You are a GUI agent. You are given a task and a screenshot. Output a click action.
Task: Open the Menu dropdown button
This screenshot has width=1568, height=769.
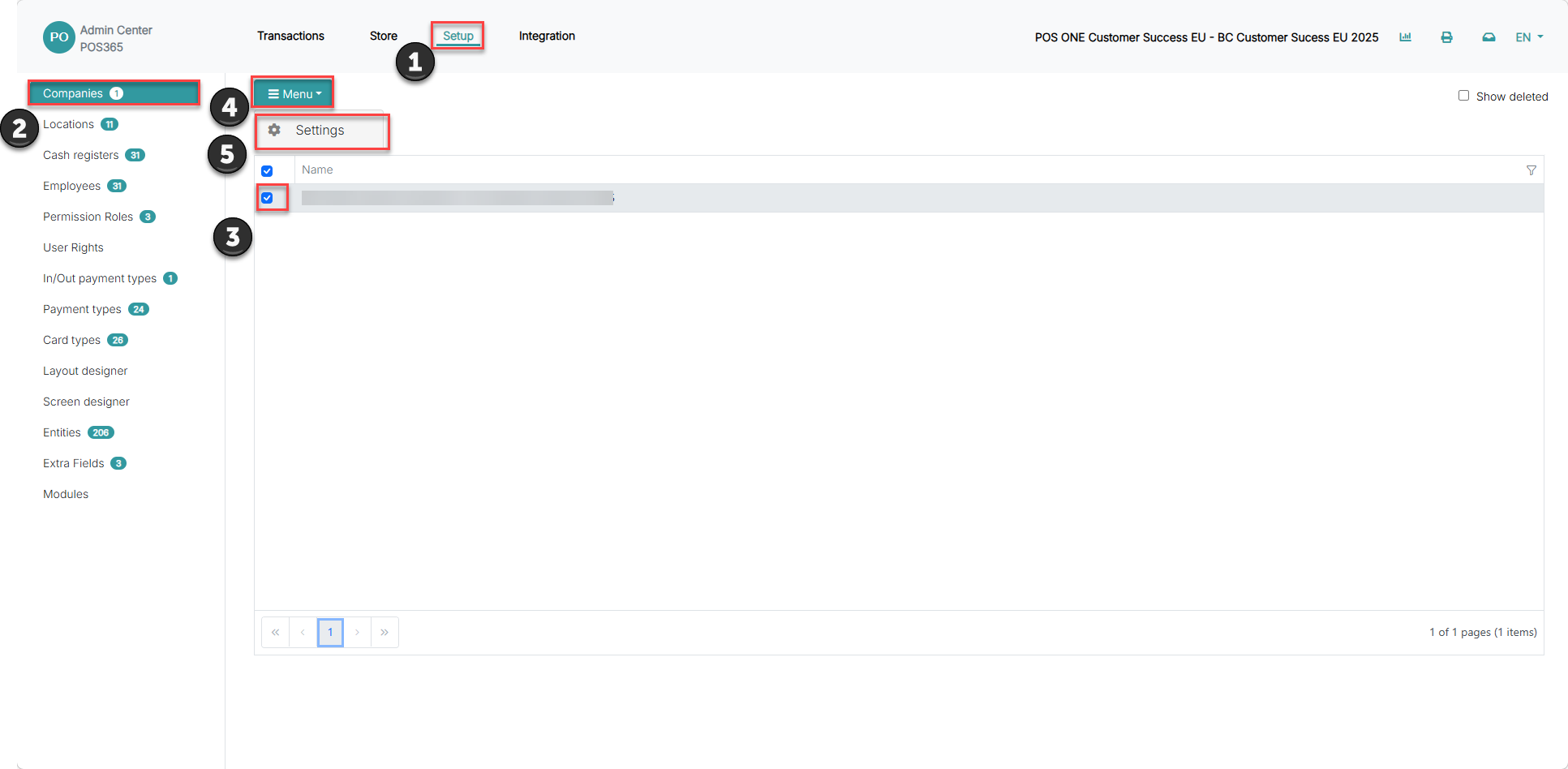[294, 94]
